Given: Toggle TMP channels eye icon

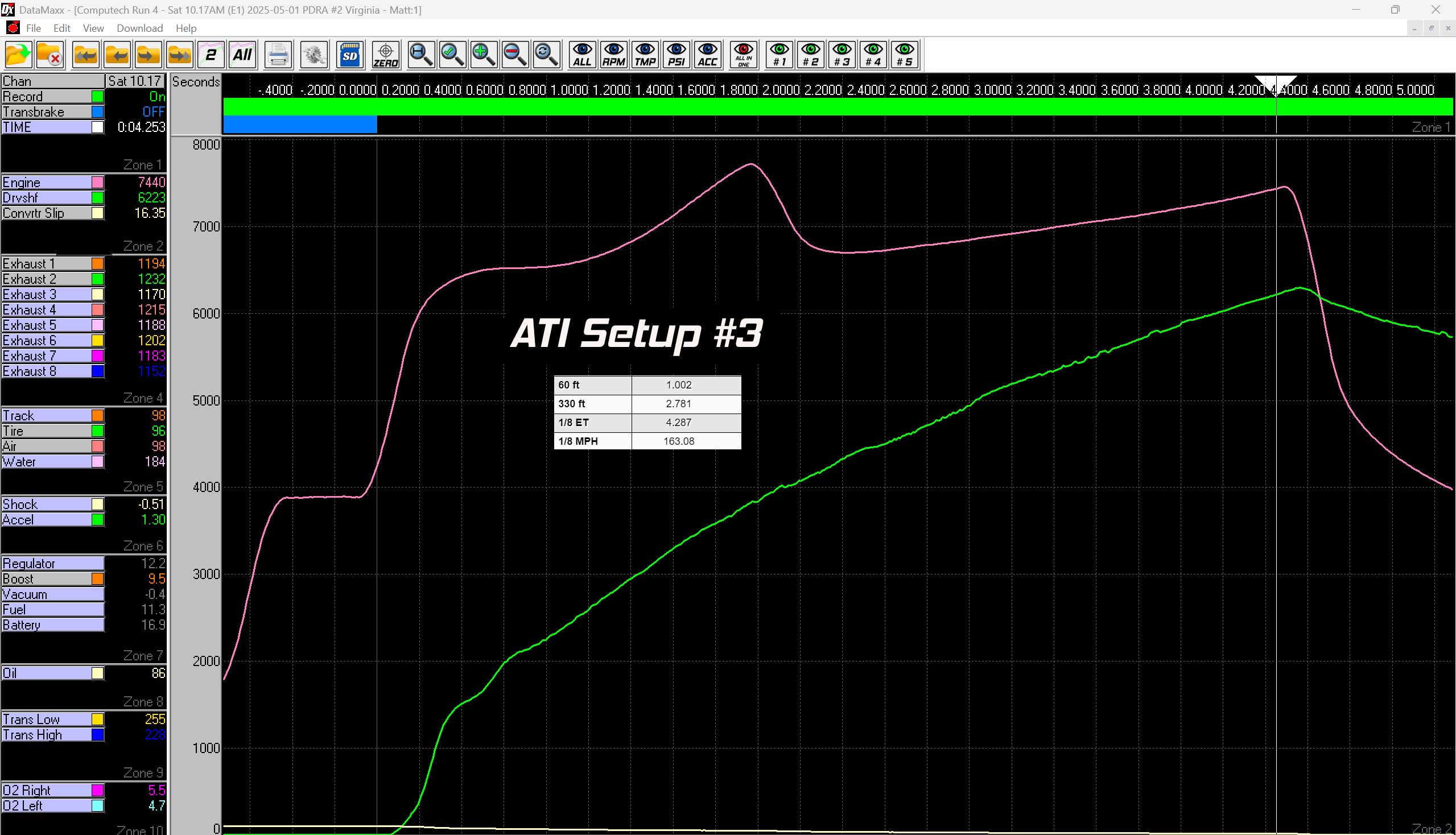Looking at the screenshot, I should 645,55.
